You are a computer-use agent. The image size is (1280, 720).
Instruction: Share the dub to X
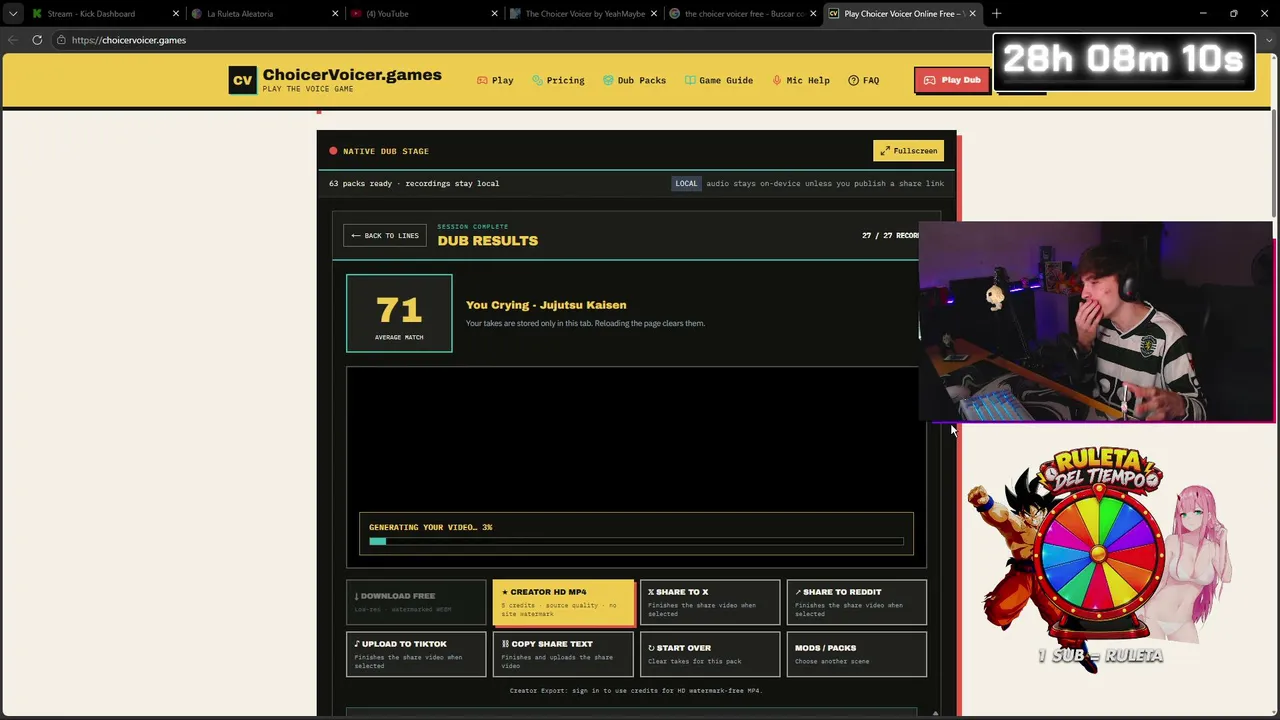710,602
